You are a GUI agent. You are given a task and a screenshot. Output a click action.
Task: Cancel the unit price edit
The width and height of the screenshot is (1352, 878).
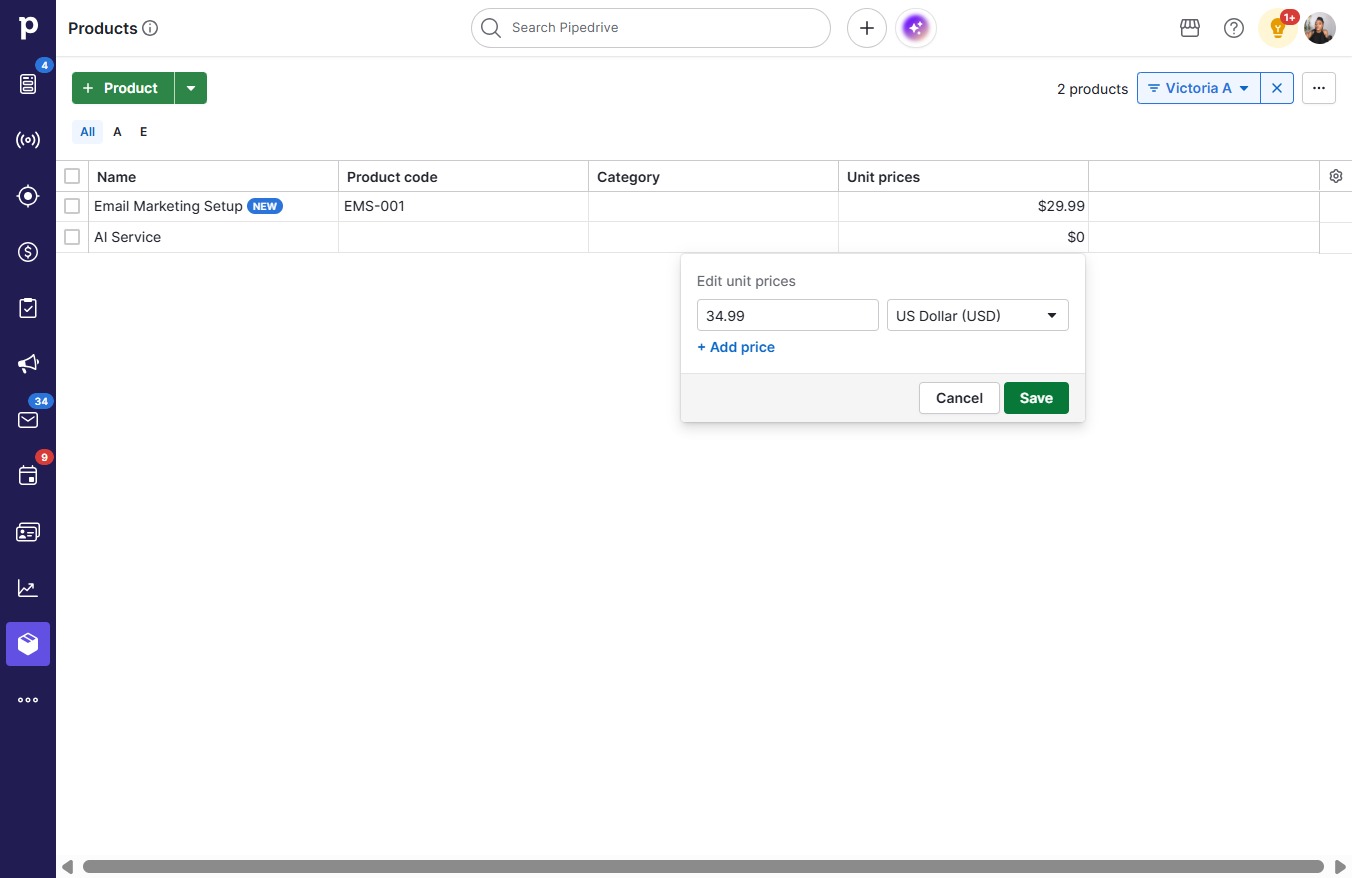[x=959, y=398]
